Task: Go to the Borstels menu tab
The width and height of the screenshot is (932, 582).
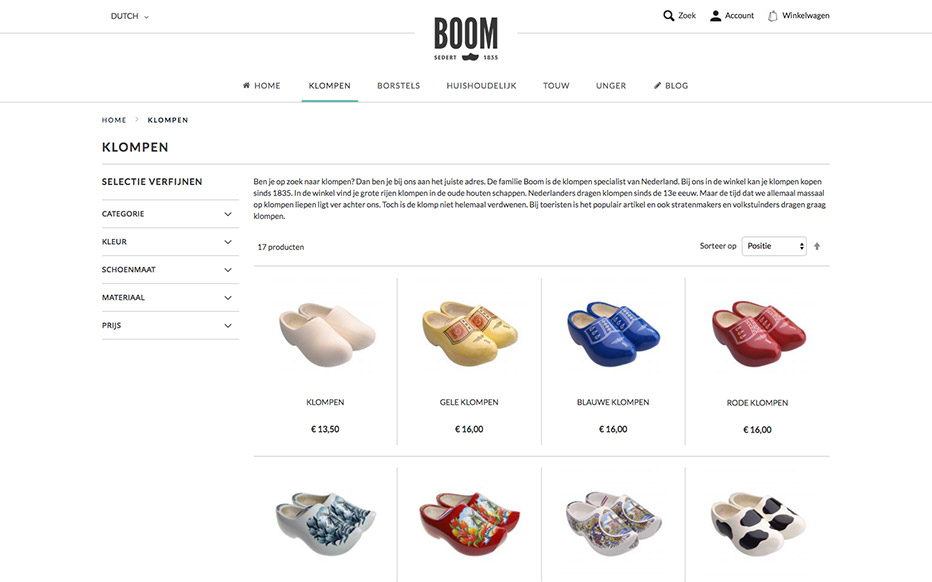Action: (398, 86)
